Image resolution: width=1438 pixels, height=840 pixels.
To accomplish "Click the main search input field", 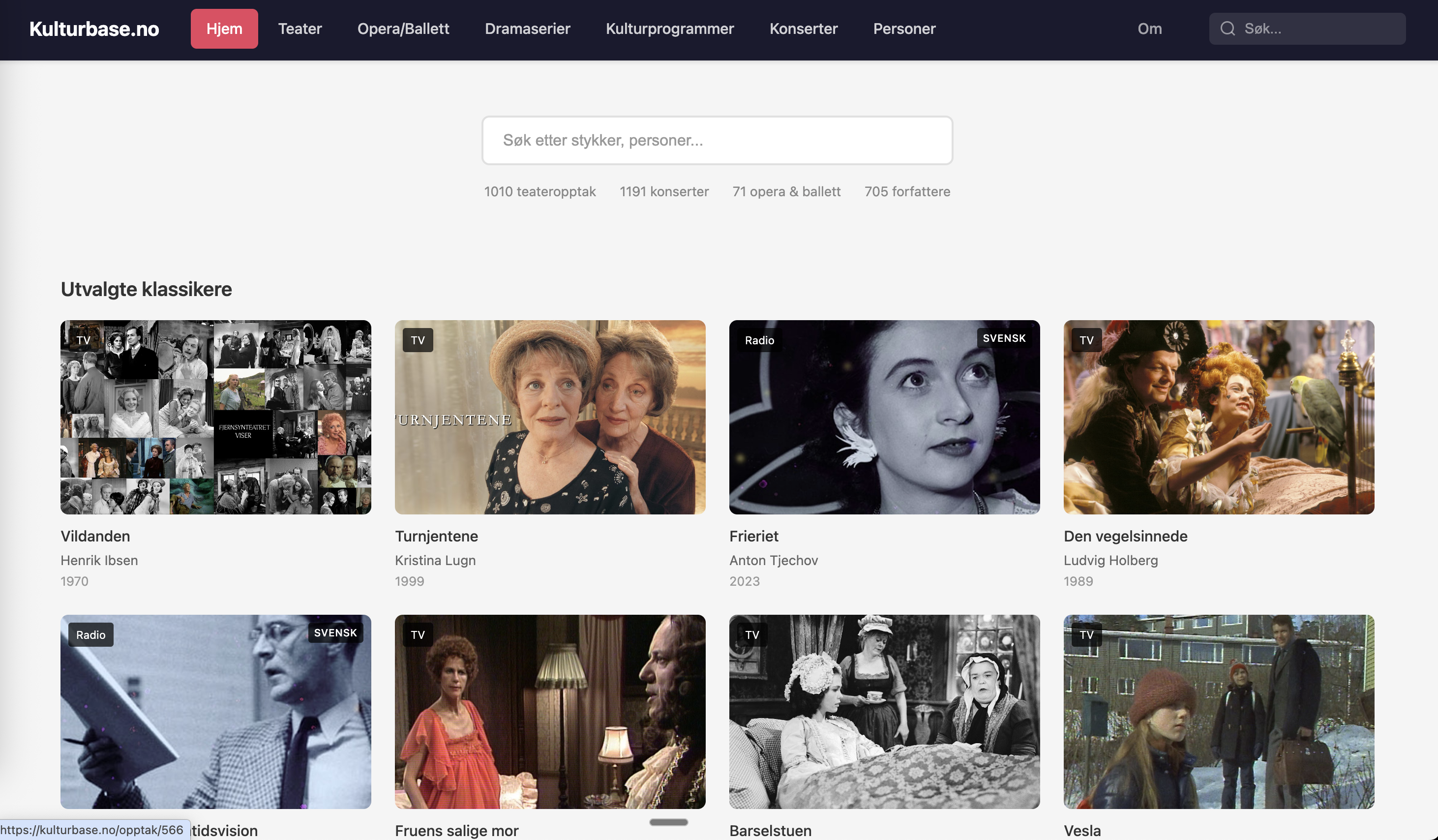I will pos(717,140).
